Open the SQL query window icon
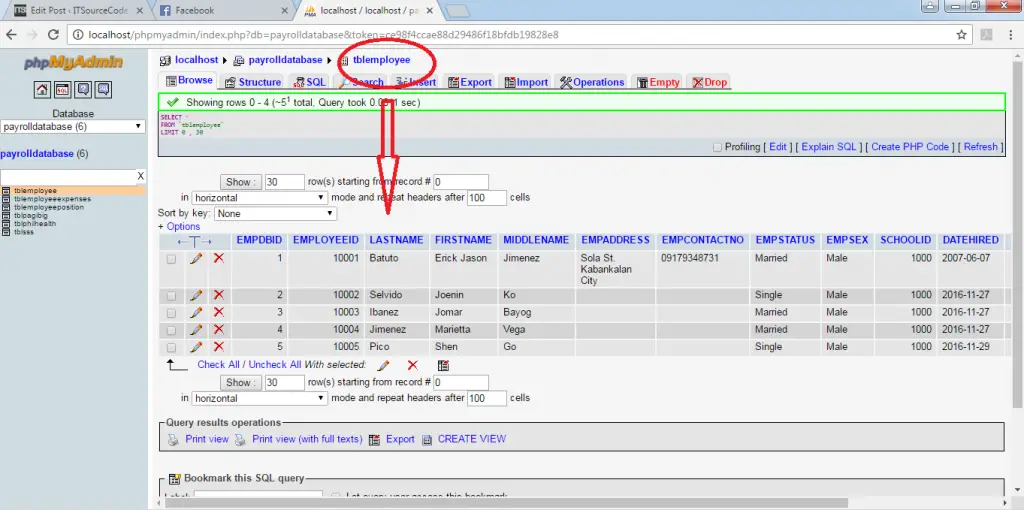 pos(62,90)
